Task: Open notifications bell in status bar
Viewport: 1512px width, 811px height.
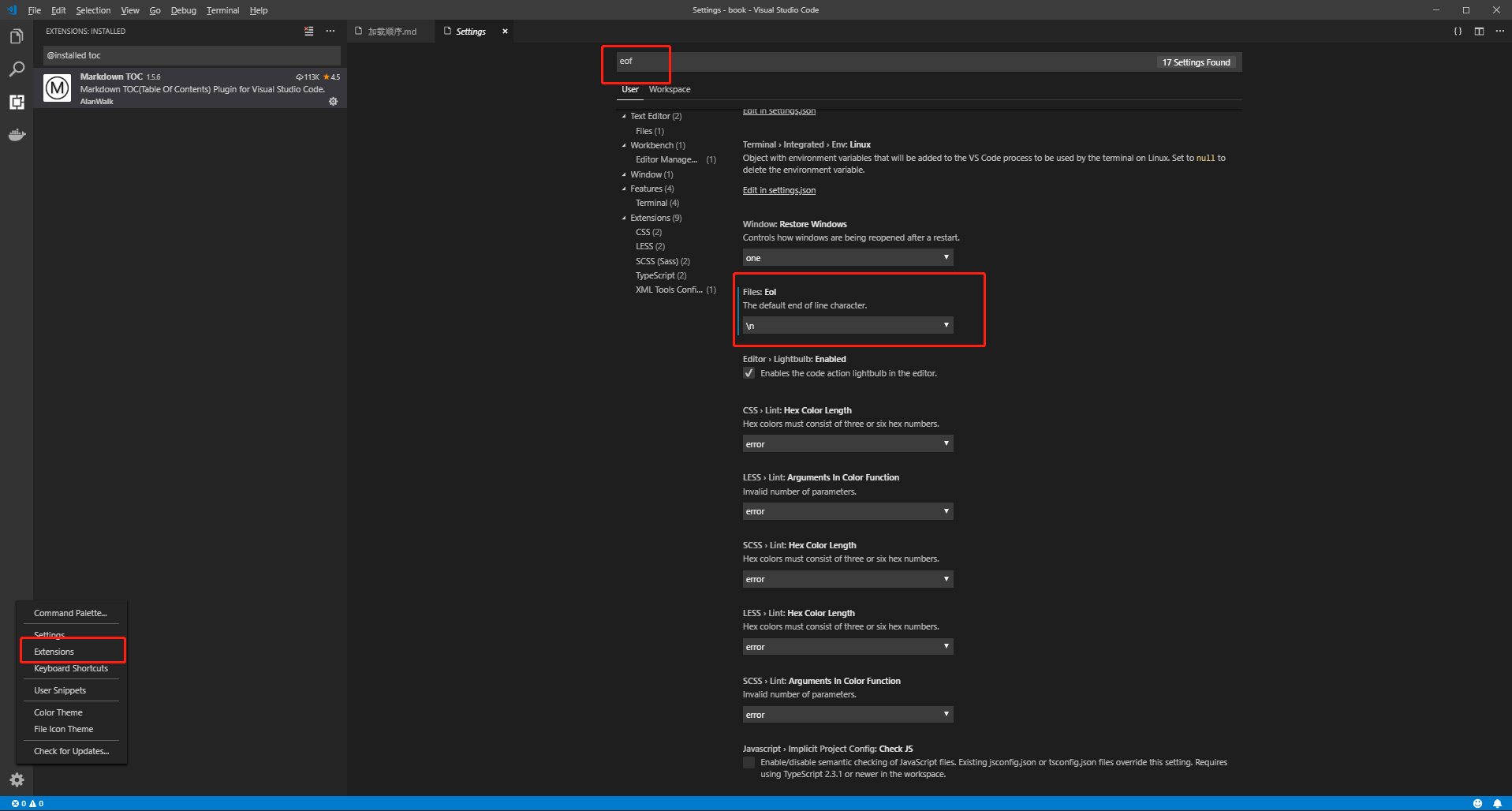Action: click(x=1497, y=803)
